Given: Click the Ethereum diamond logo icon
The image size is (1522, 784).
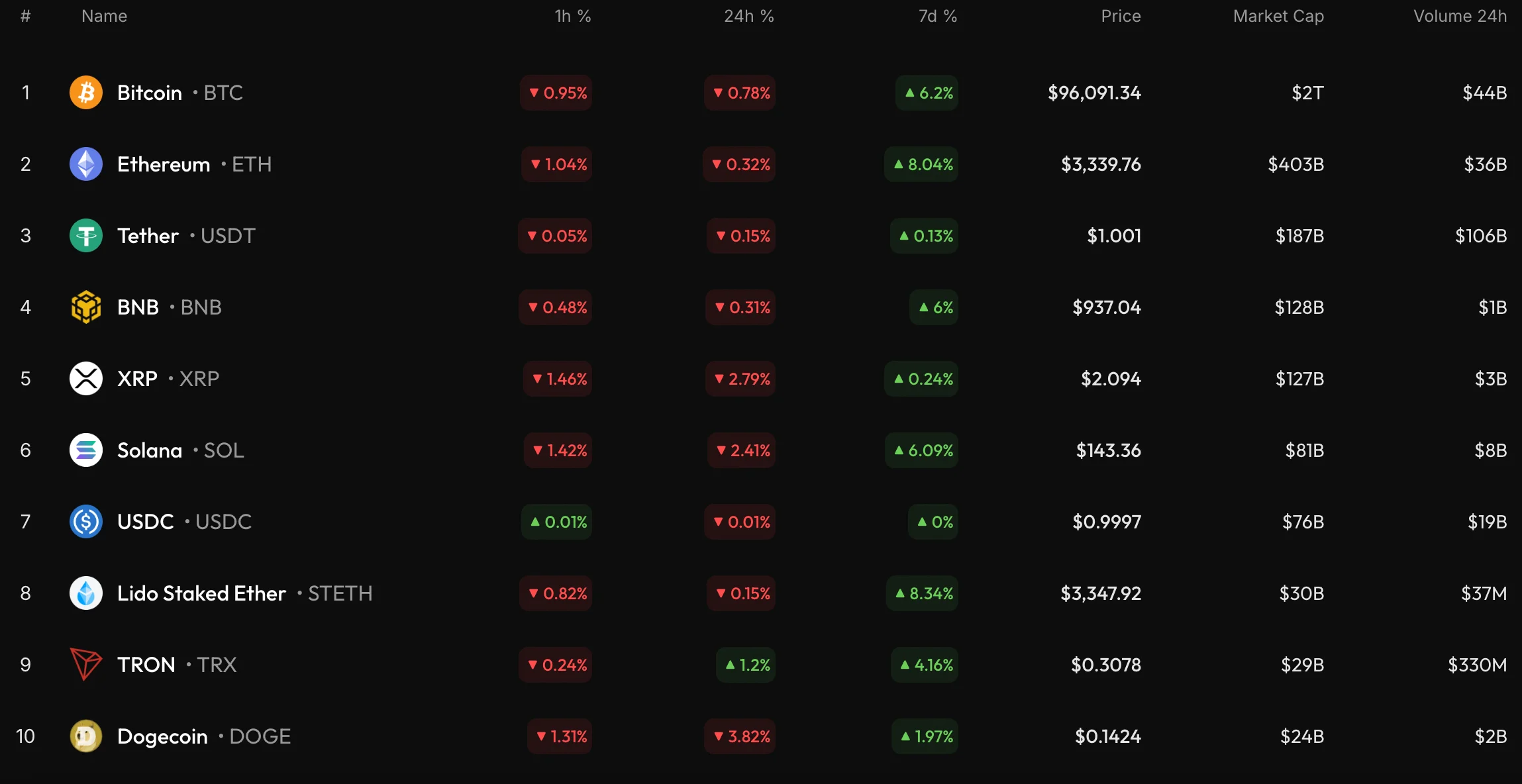Looking at the screenshot, I should (86, 164).
